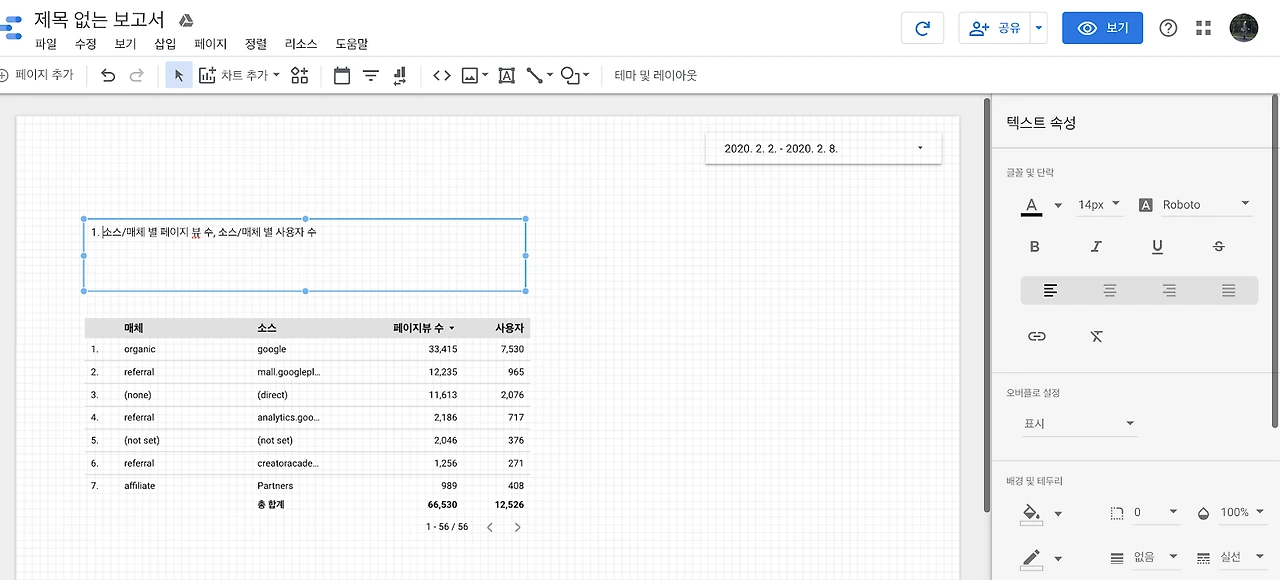This screenshot has height=580, width=1280.
Task: Open the 페이지 menu
Action: [211, 44]
